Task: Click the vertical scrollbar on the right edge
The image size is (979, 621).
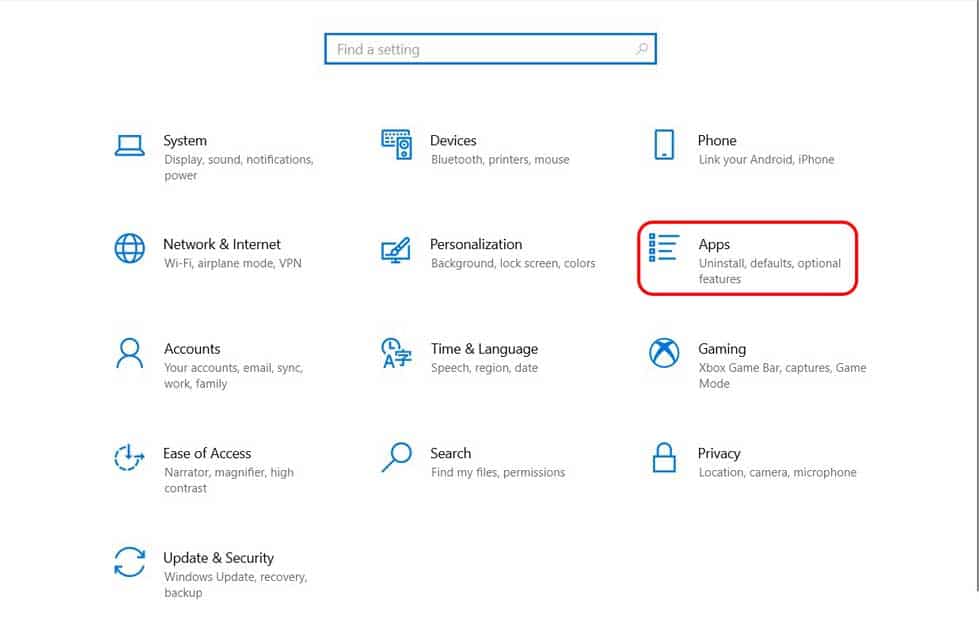Action: coord(977,295)
